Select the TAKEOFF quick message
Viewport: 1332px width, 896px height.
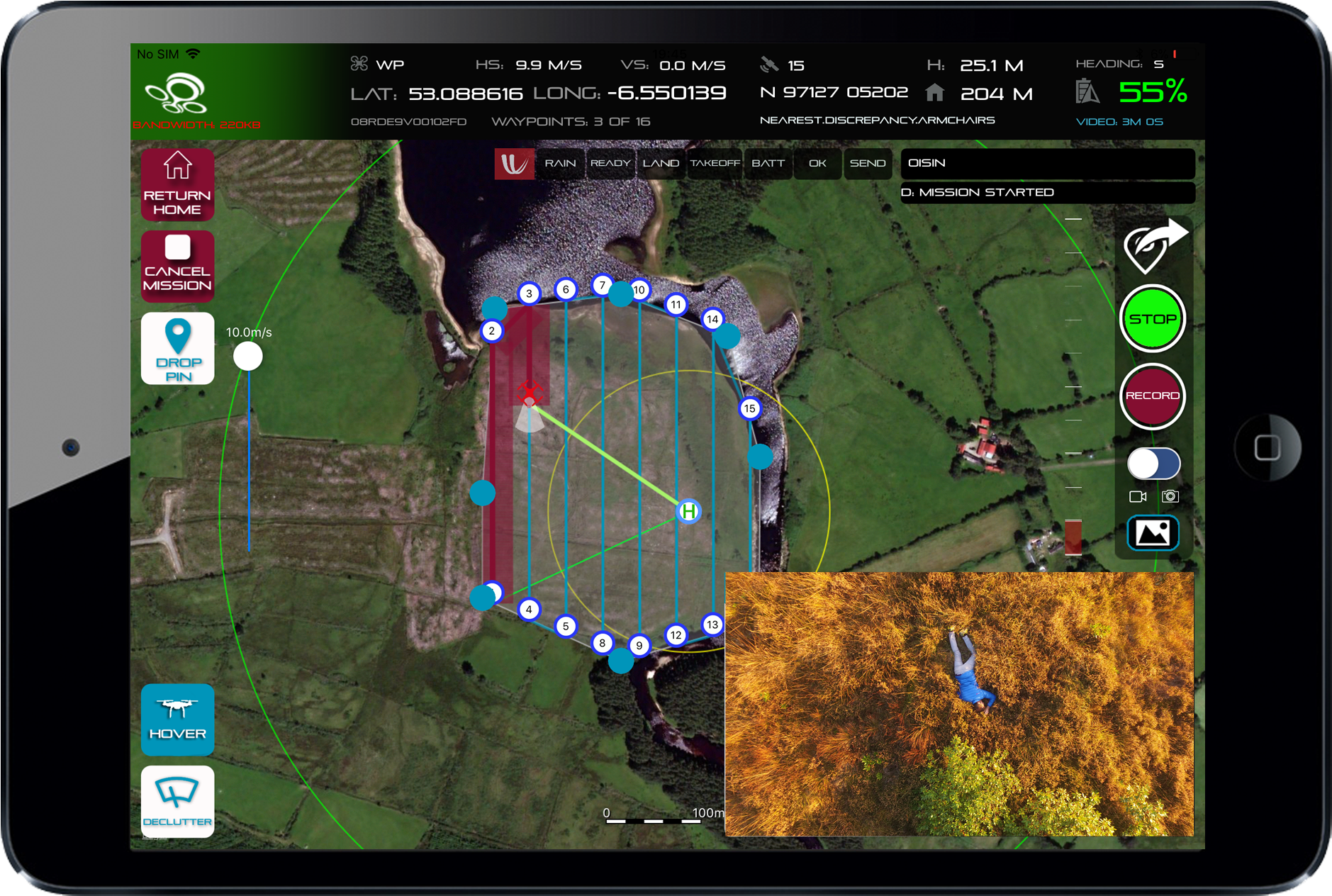click(715, 164)
